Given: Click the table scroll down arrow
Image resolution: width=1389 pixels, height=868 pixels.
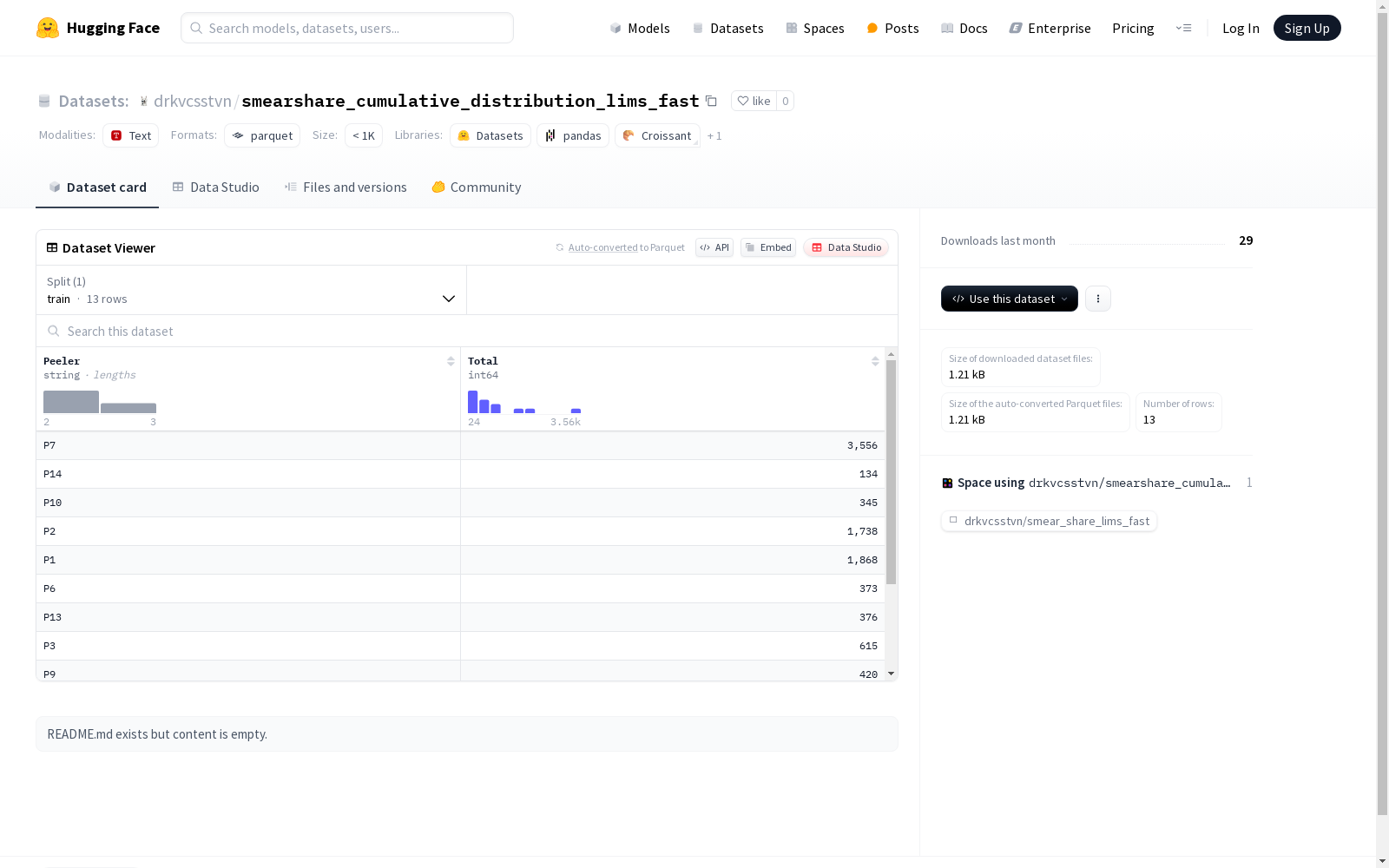Looking at the screenshot, I should 891,674.
